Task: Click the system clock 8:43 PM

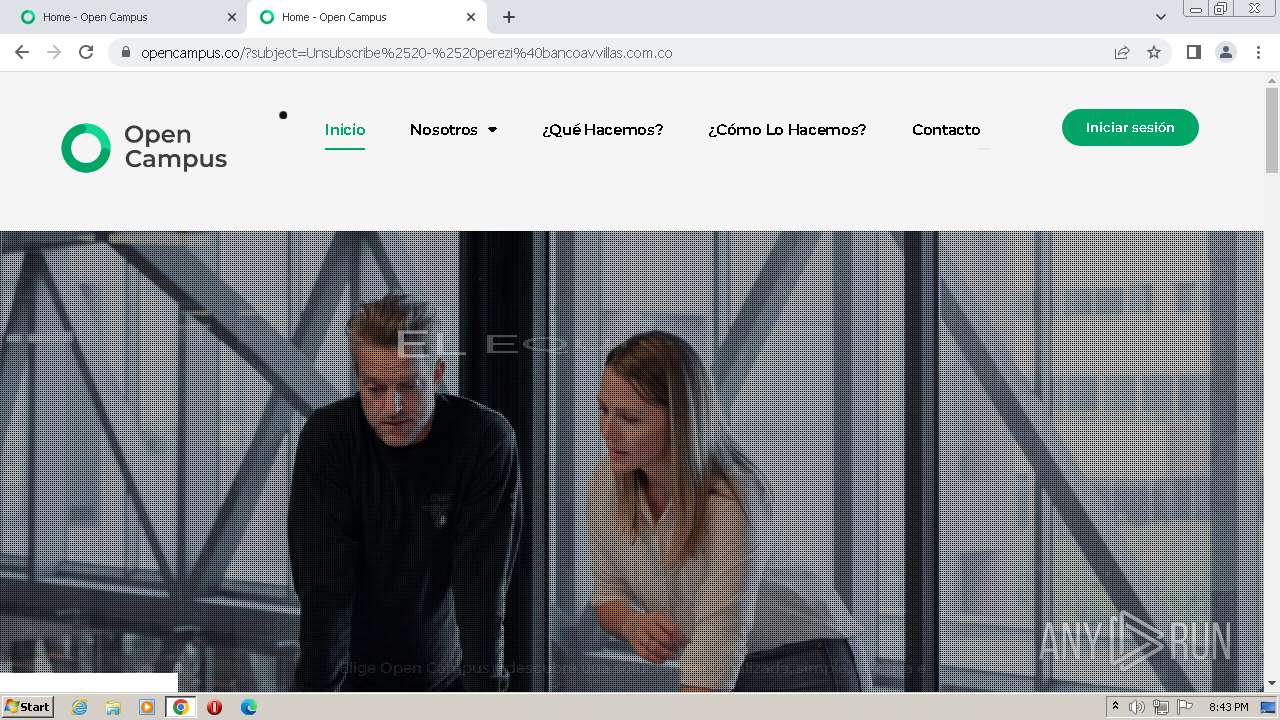Action: click(1228, 707)
